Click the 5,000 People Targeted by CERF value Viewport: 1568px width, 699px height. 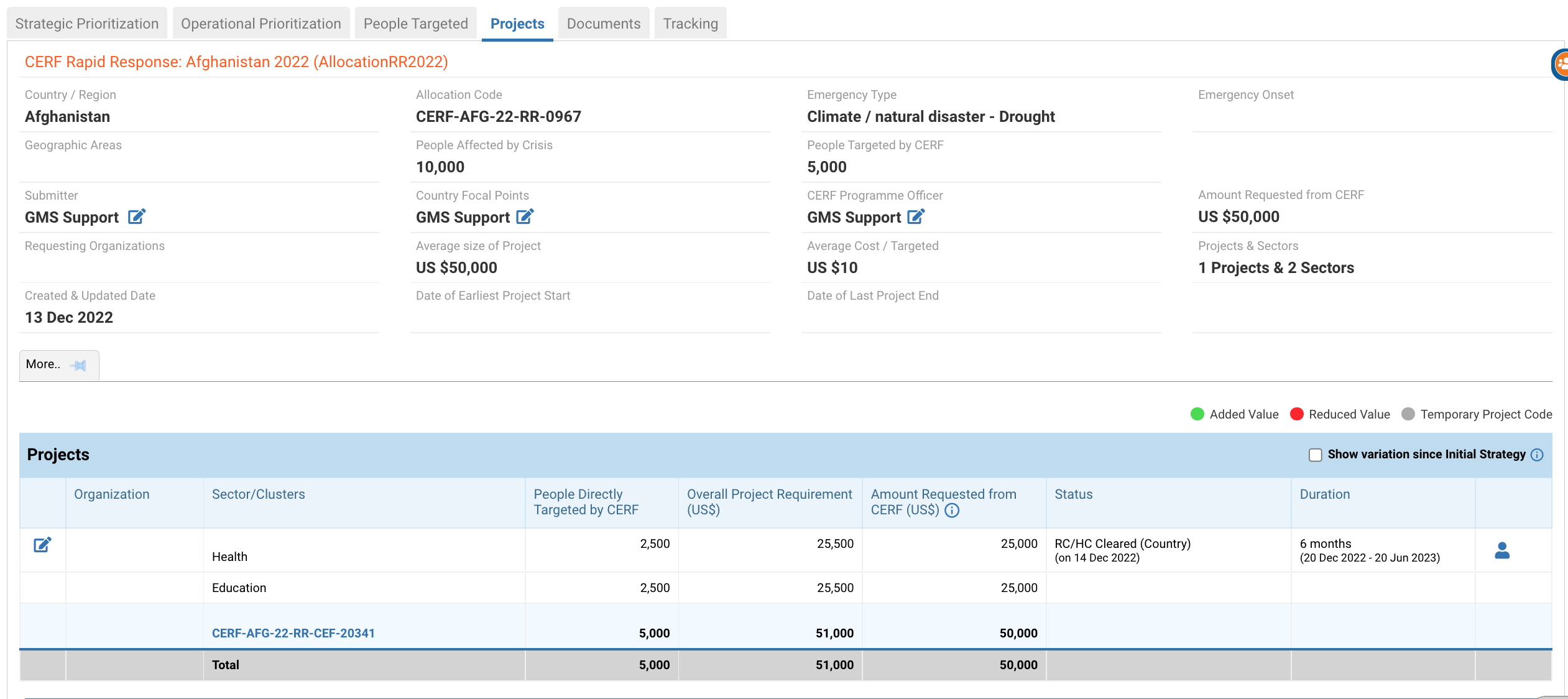[827, 167]
